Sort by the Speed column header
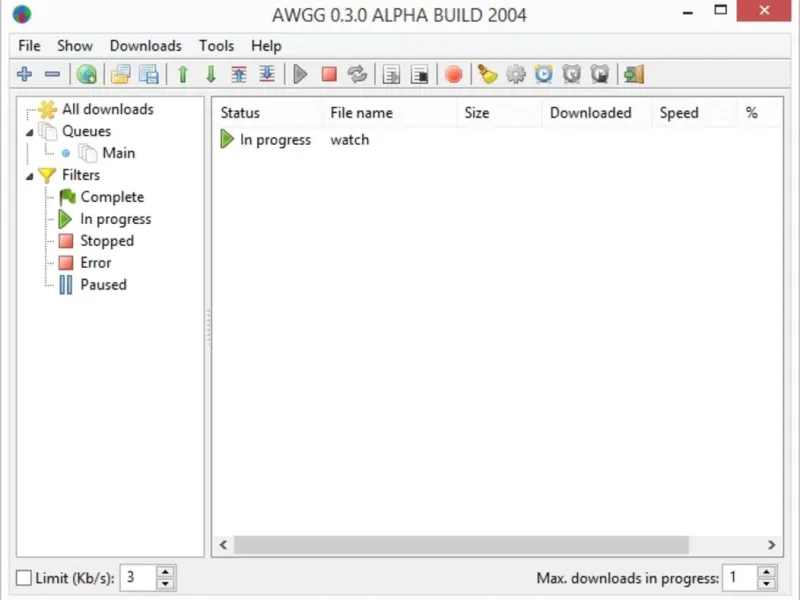This screenshot has width=800, height=600. point(694,113)
